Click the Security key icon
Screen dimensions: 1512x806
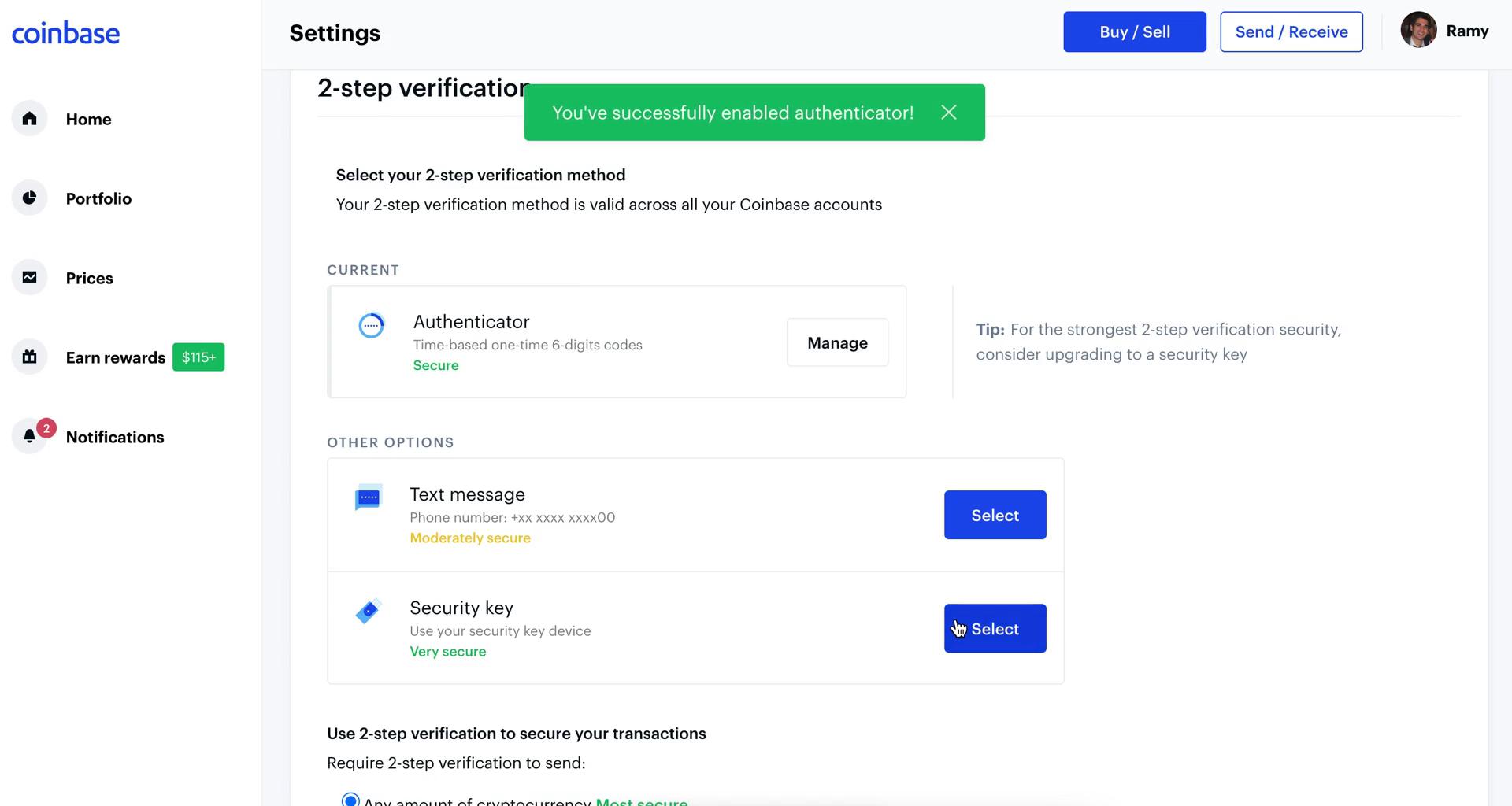click(368, 611)
